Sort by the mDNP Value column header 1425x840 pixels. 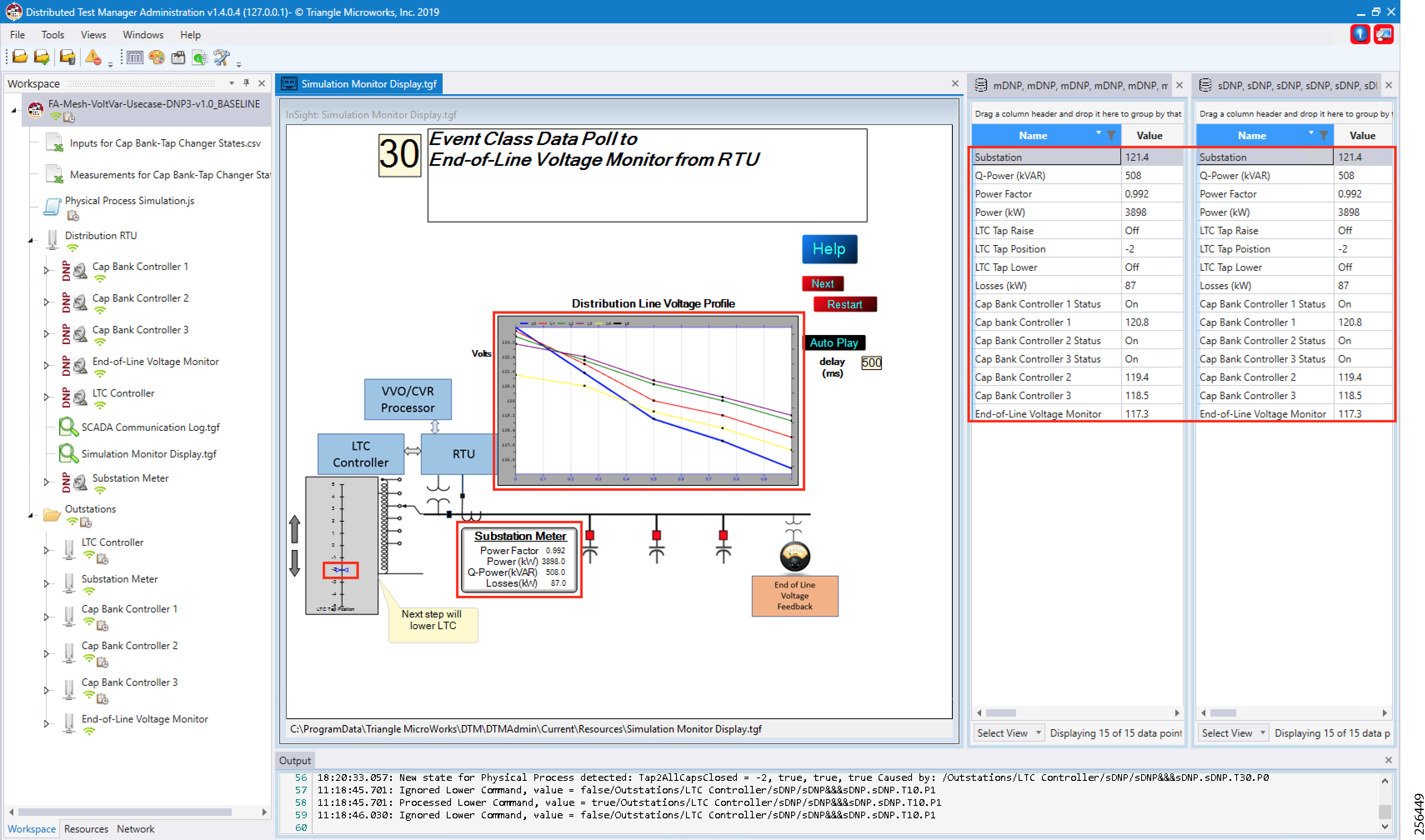tap(1149, 136)
